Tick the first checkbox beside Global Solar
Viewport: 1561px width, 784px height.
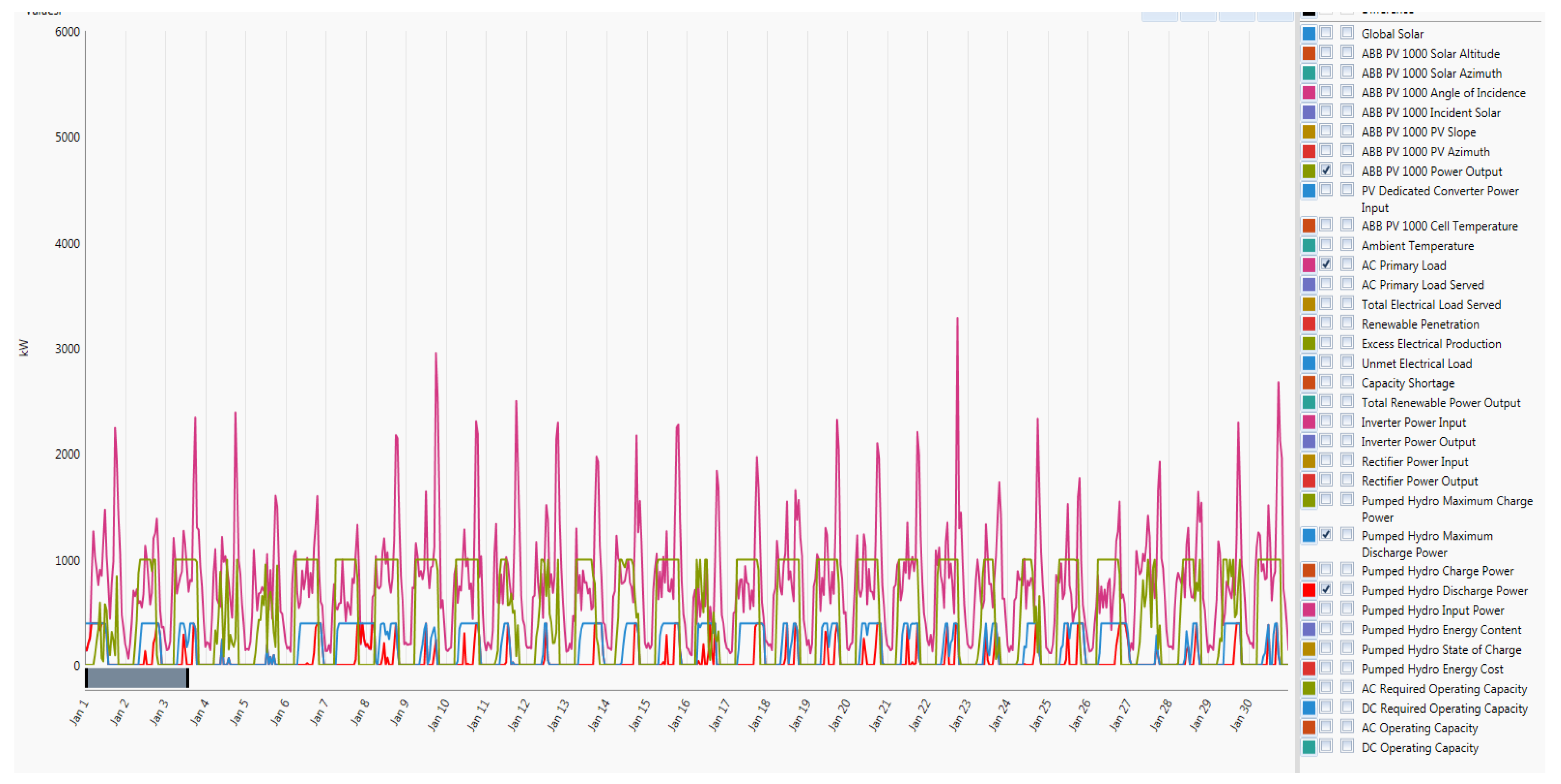point(1326,33)
